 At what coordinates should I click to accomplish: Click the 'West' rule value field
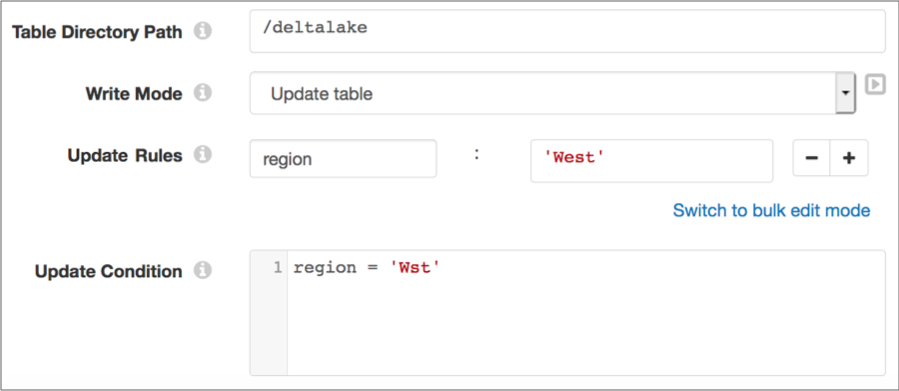651,161
